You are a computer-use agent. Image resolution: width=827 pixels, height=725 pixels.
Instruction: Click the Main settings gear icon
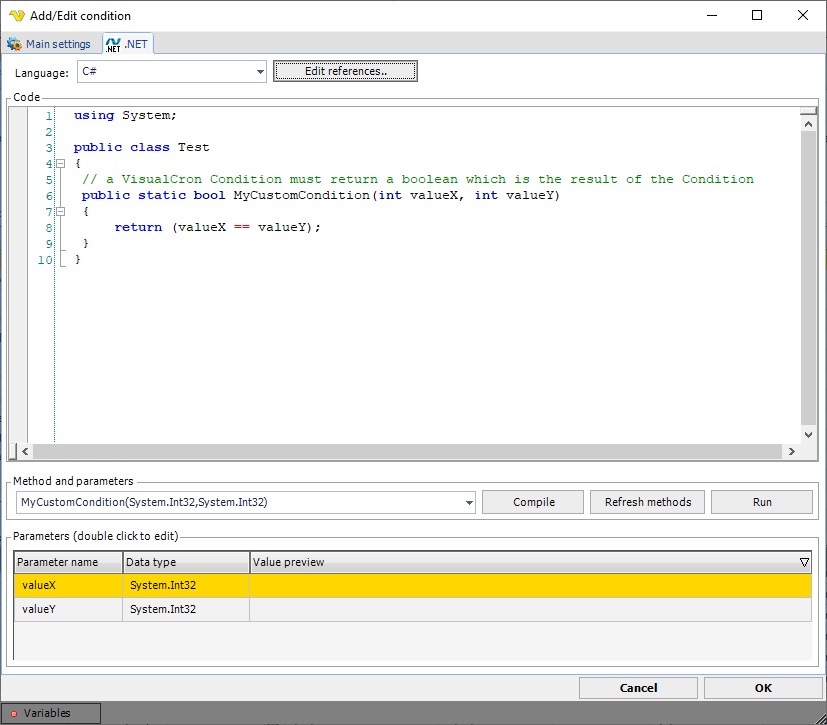point(15,45)
